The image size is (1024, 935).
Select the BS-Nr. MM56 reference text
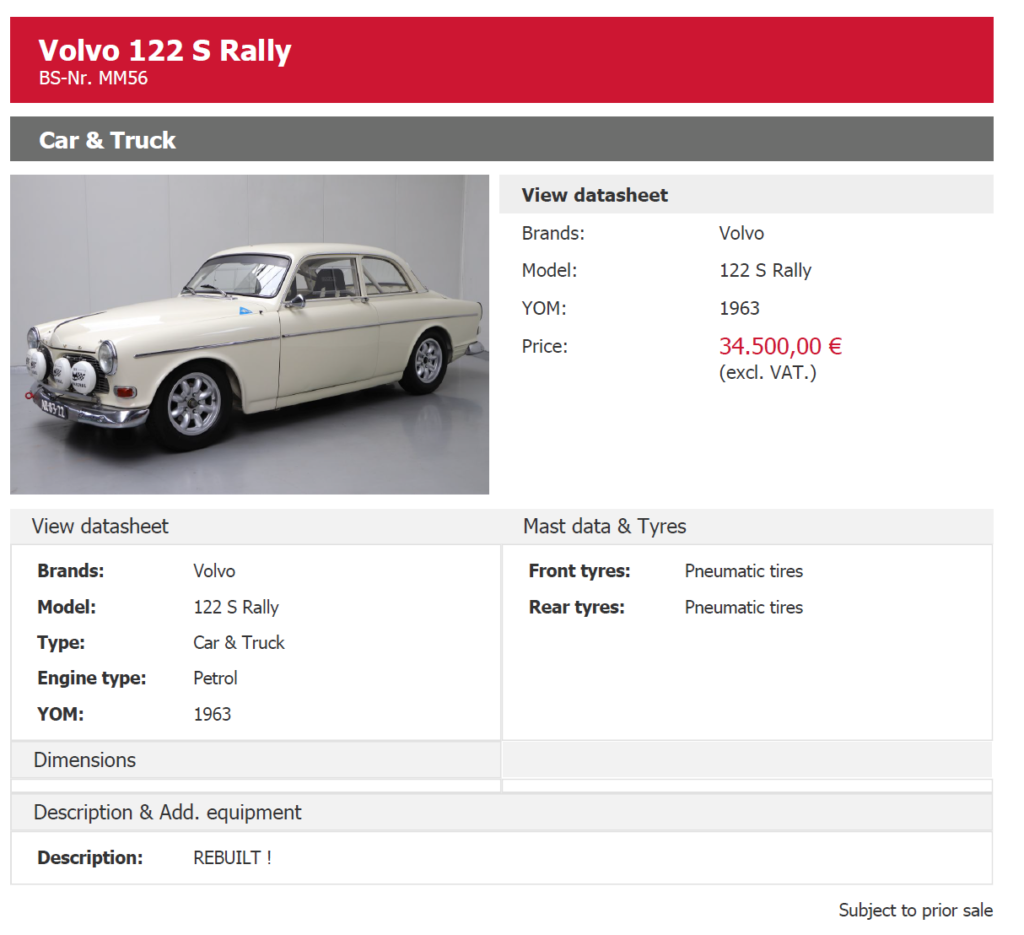pyautogui.click(x=93, y=78)
